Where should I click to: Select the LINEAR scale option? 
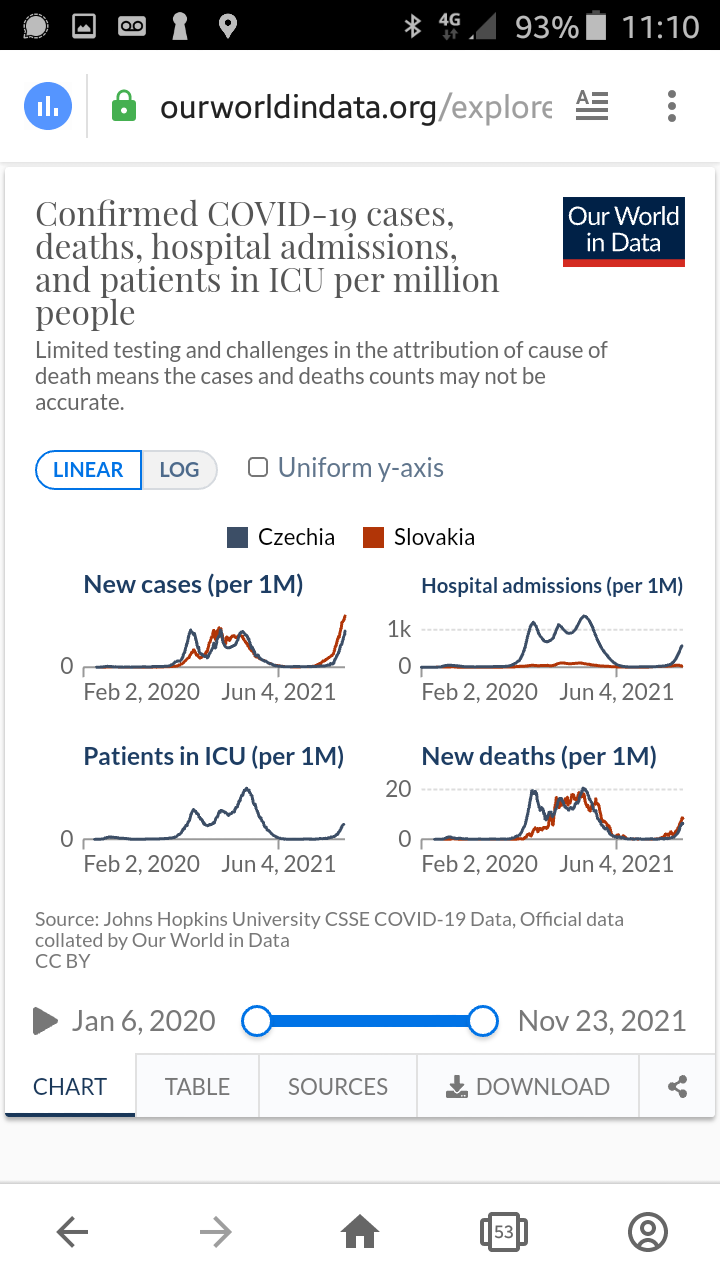pos(88,470)
